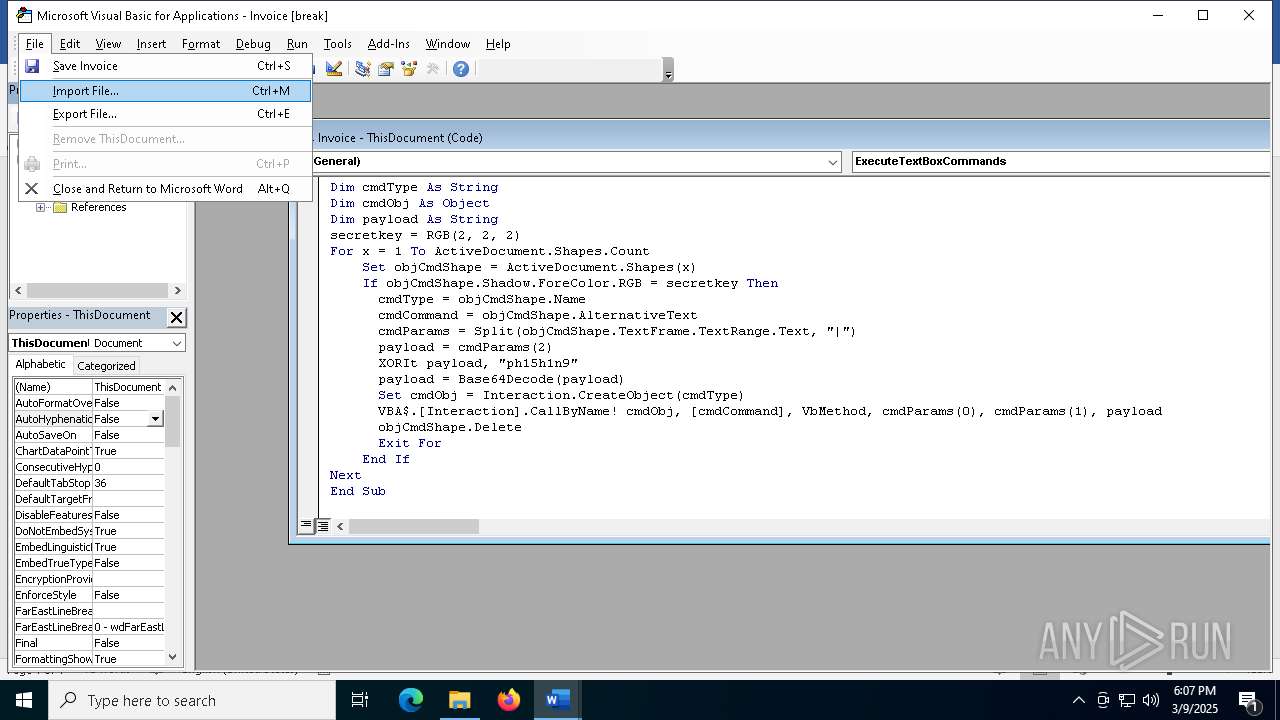1280x720 pixels.
Task: Switch code window to Full Module View
Action: tap(323, 526)
